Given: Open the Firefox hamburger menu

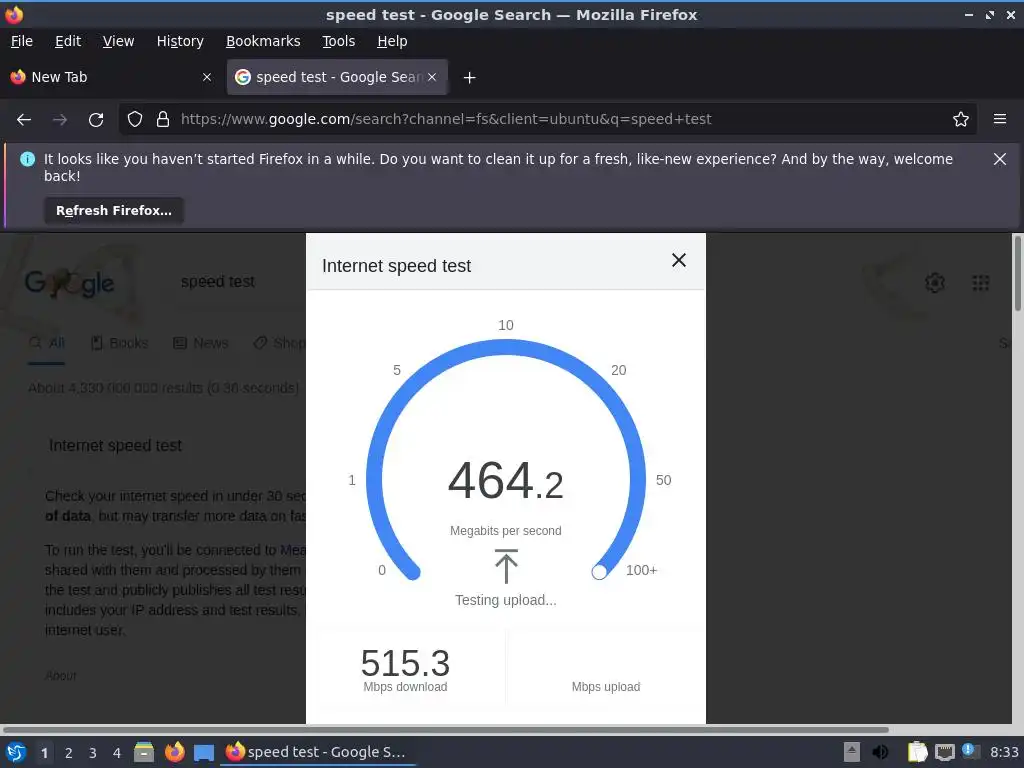Looking at the screenshot, I should pyautogui.click(x=1000, y=119).
